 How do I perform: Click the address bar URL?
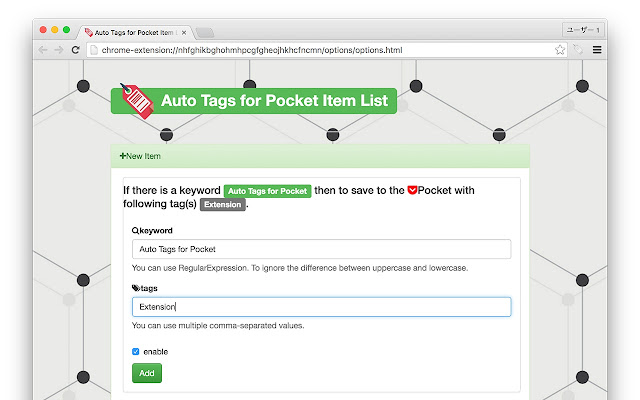tap(252, 50)
